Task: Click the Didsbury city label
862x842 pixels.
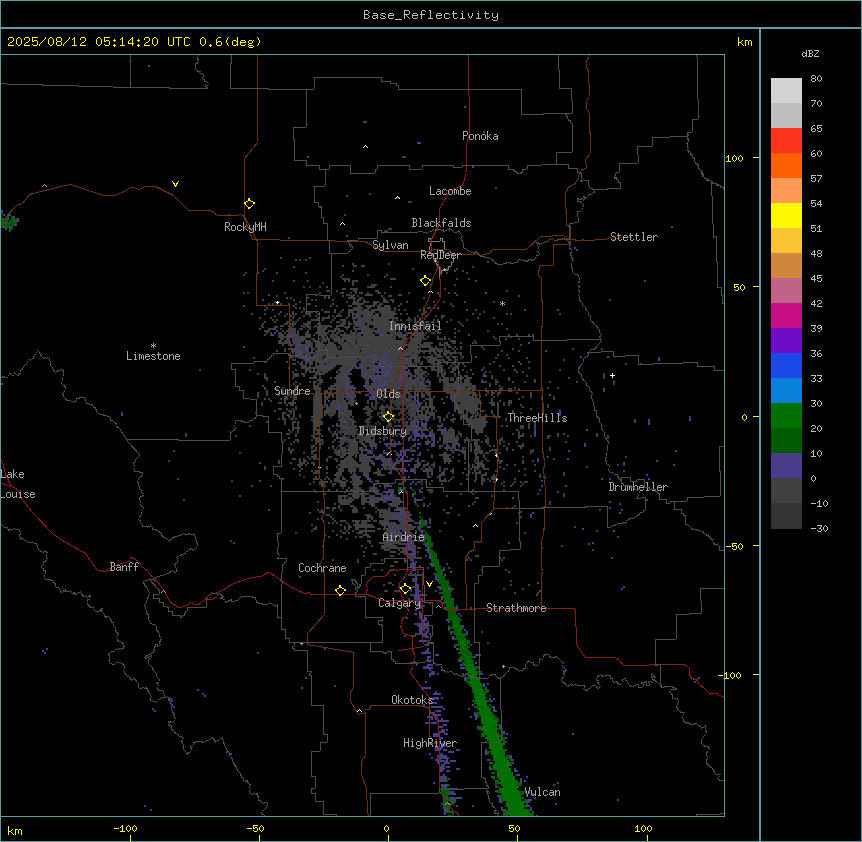Action: [383, 431]
